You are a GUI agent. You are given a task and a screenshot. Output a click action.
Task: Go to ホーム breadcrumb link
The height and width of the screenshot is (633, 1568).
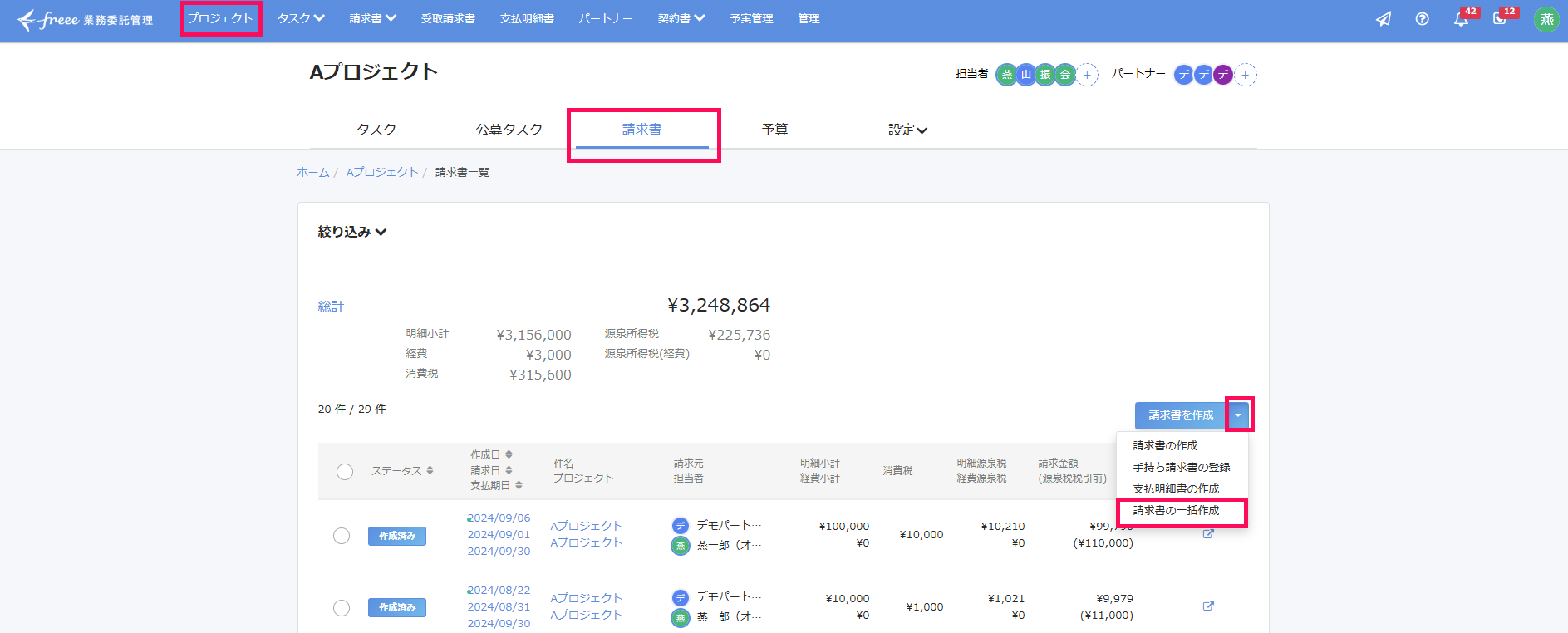[x=313, y=172]
